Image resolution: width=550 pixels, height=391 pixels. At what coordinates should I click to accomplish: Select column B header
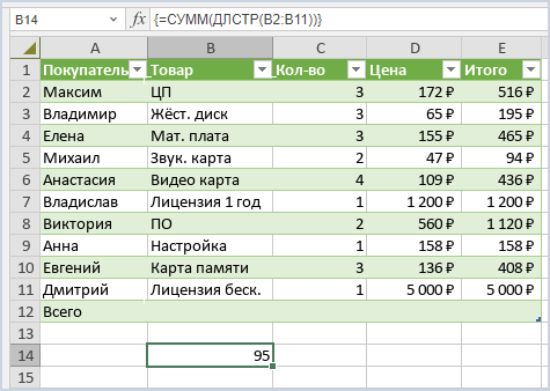pos(210,48)
